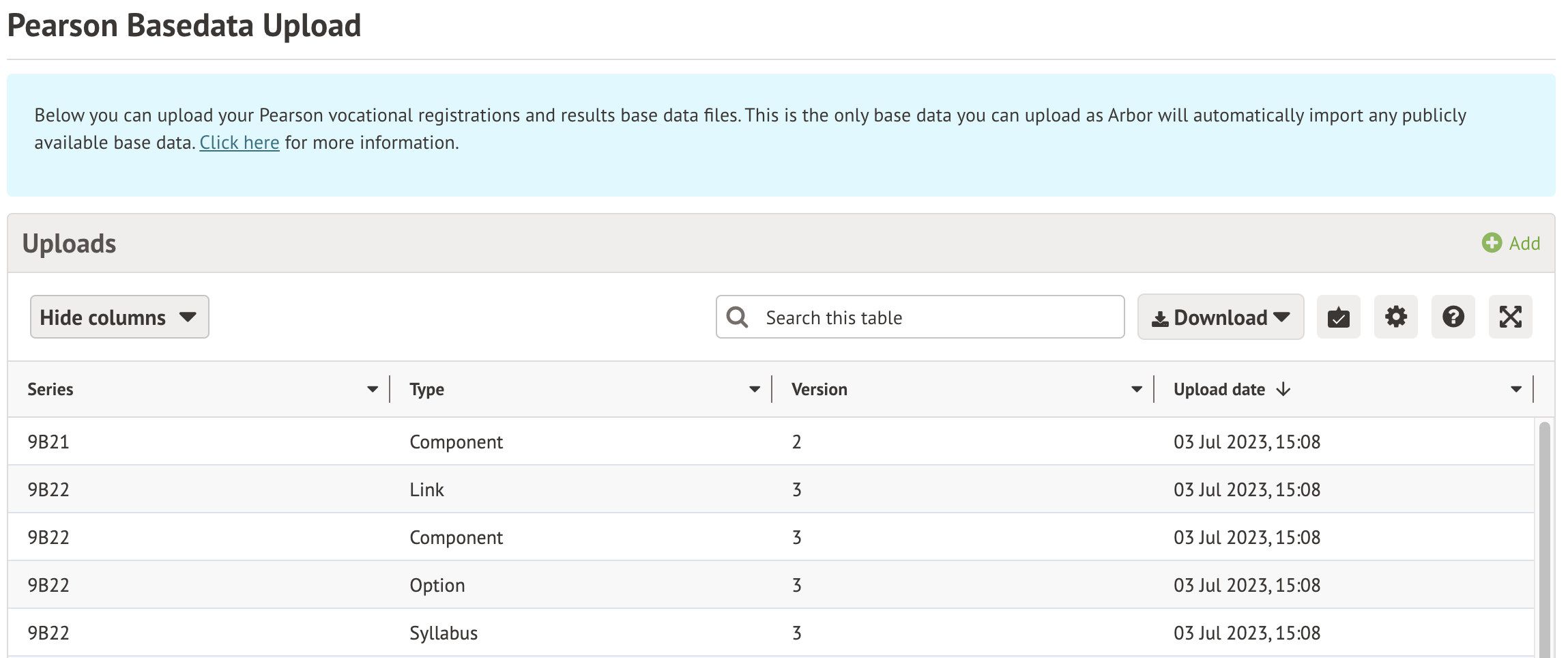Open the Upload date column dropdown arrow

pos(1516,389)
